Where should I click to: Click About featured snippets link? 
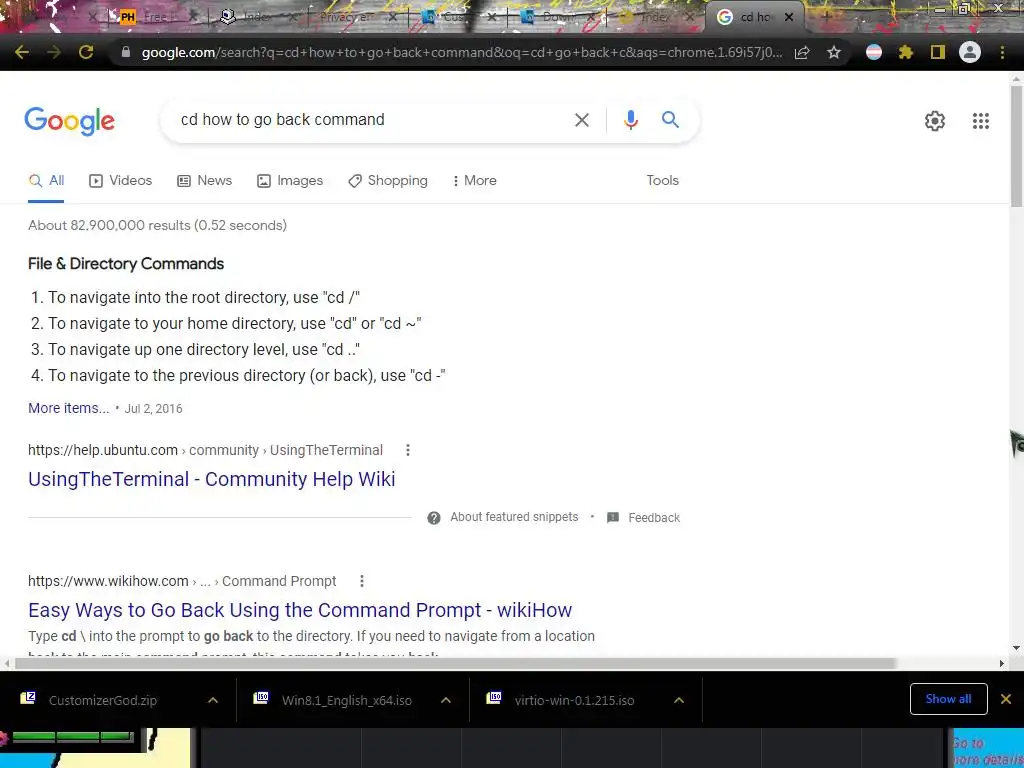tap(514, 517)
